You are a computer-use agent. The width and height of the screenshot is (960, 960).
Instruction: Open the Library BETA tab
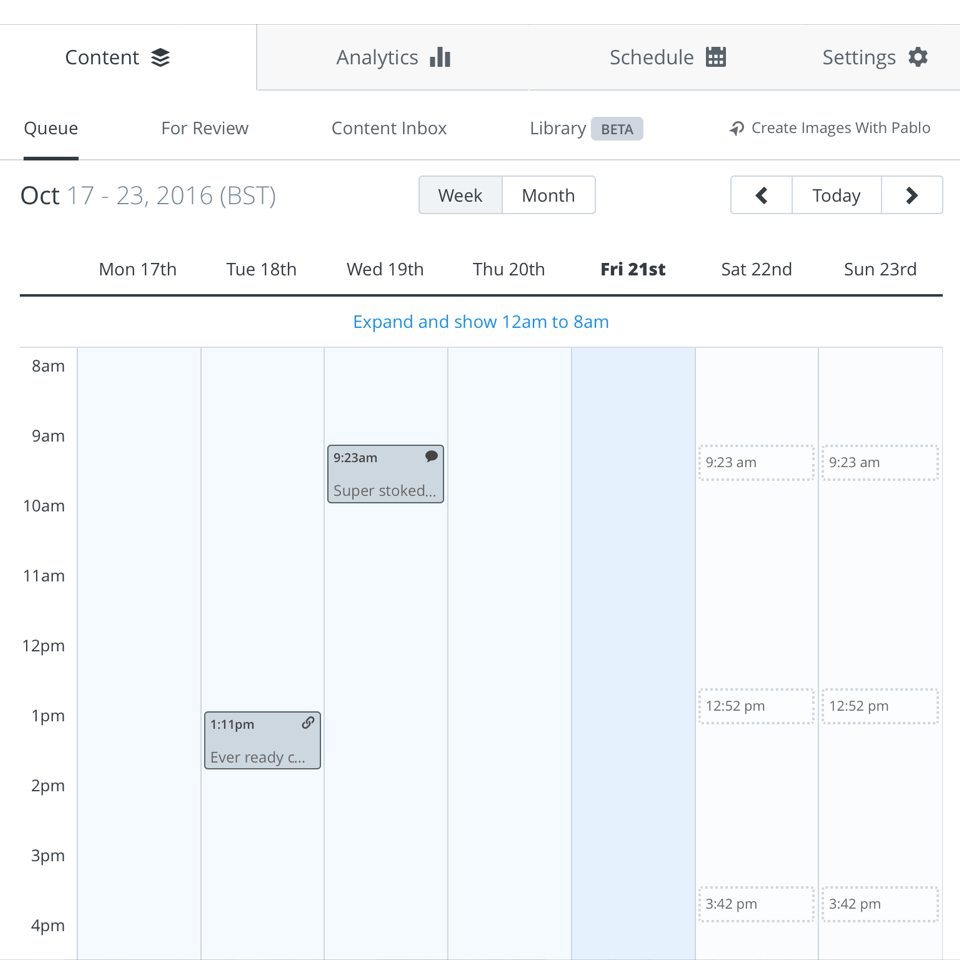pos(586,128)
